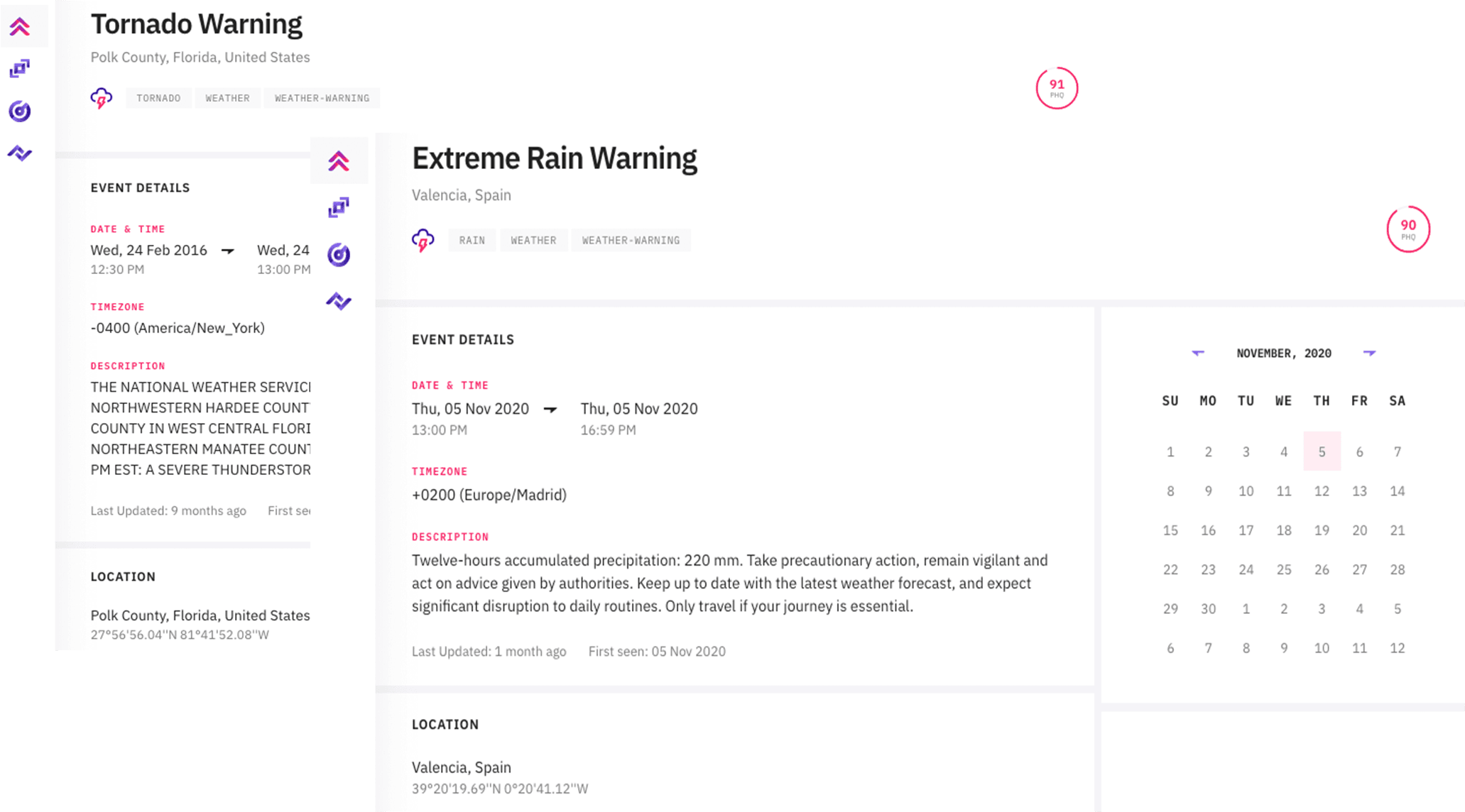
Task: Click the double-chevron logo icon in the Extreme Rain sidebar
Action: point(339,162)
